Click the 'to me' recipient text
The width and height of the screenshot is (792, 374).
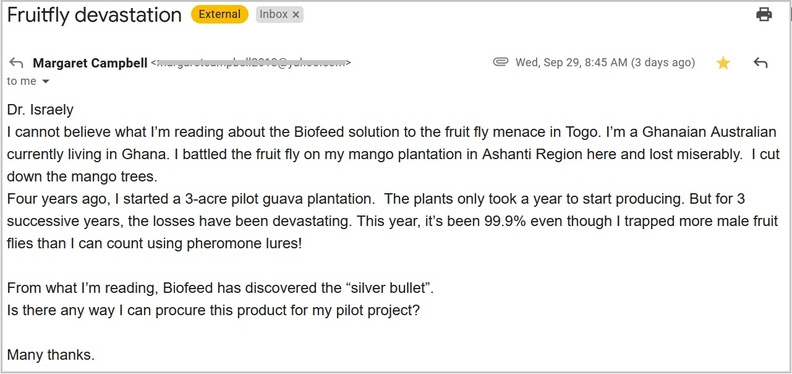[x=21, y=81]
